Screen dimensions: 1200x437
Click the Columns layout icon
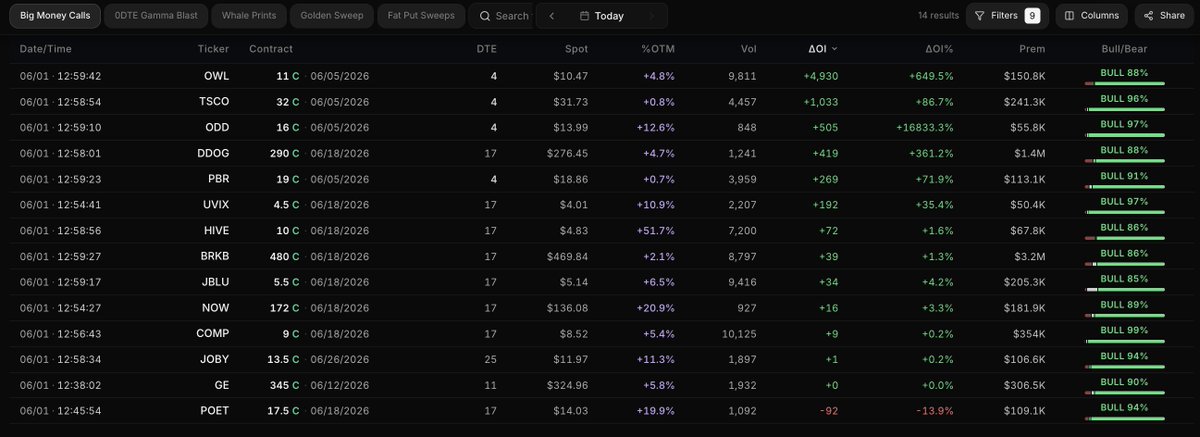pyautogui.click(x=1070, y=16)
